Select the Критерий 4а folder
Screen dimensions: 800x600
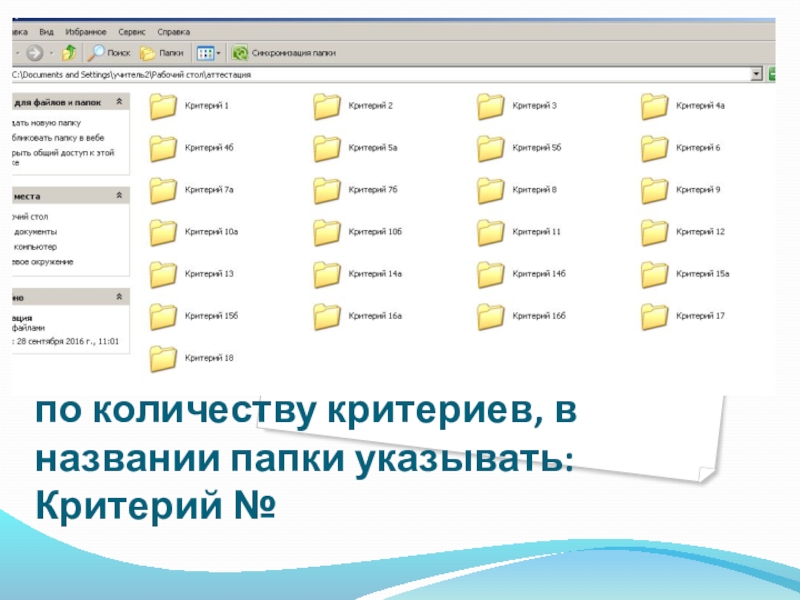pyautogui.click(x=655, y=106)
